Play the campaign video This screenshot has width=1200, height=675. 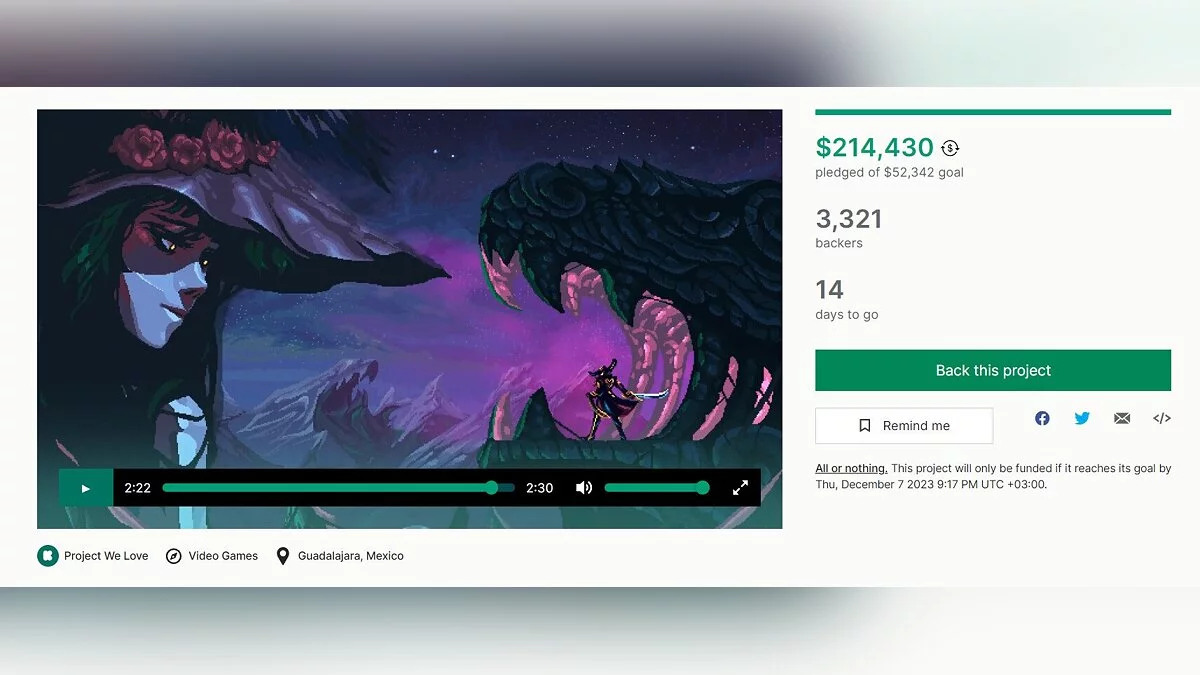[x=85, y=488]
